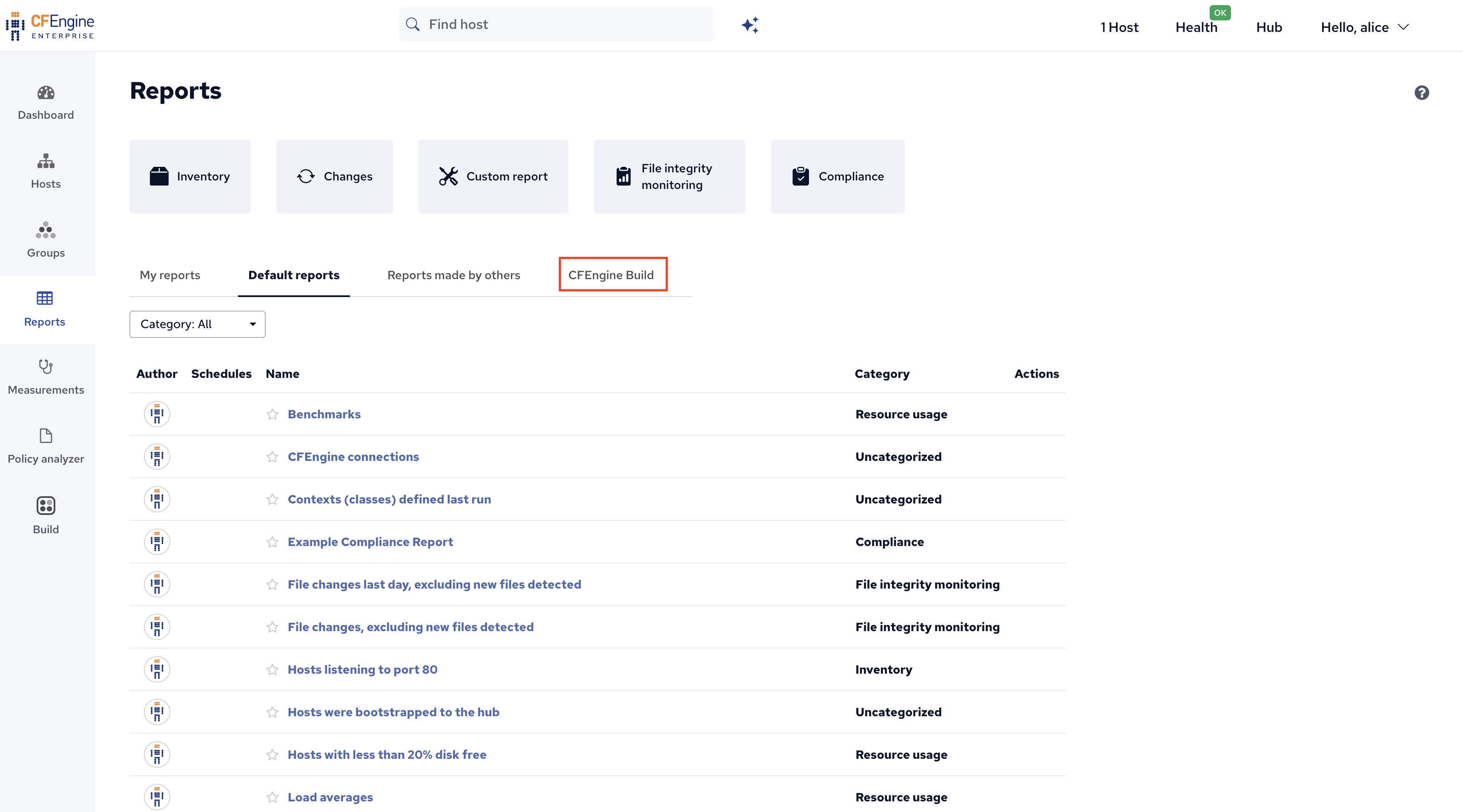Switch to the CFEngine Build tab
This screenshot has height=812, width=1463.
611,275
